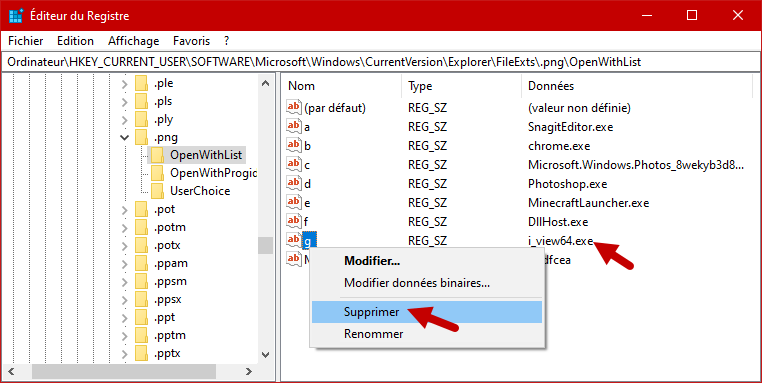
Task: Click the UserChoice folder icon
Action: coord(157,192)
